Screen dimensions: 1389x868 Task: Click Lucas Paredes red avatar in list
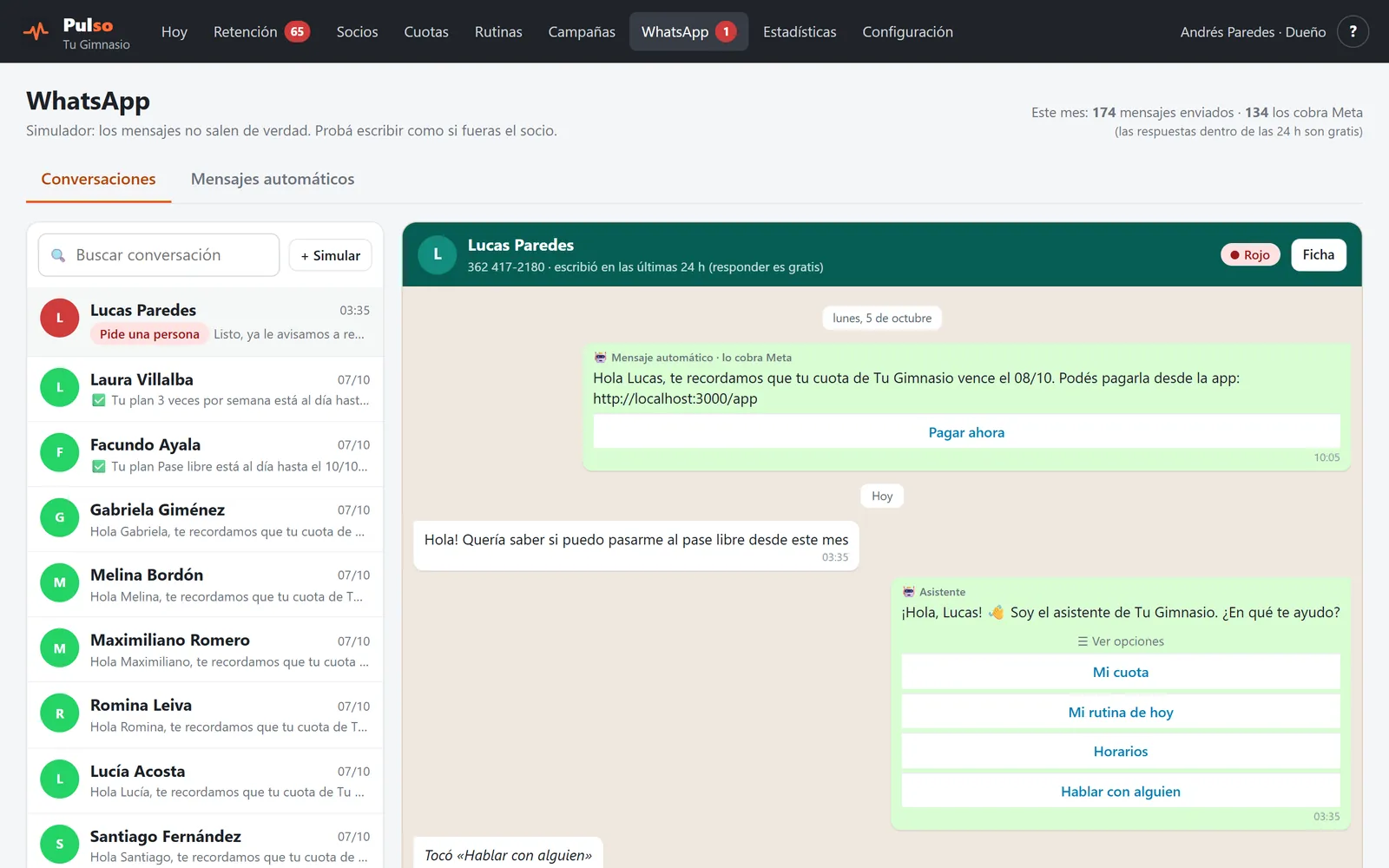(x=60, y=318)
